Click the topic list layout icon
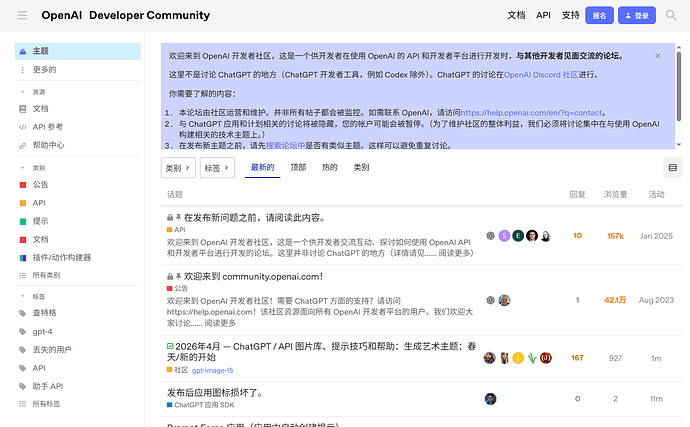The width and height of the screenshot is (690, 427). click(x=672, y=168)
